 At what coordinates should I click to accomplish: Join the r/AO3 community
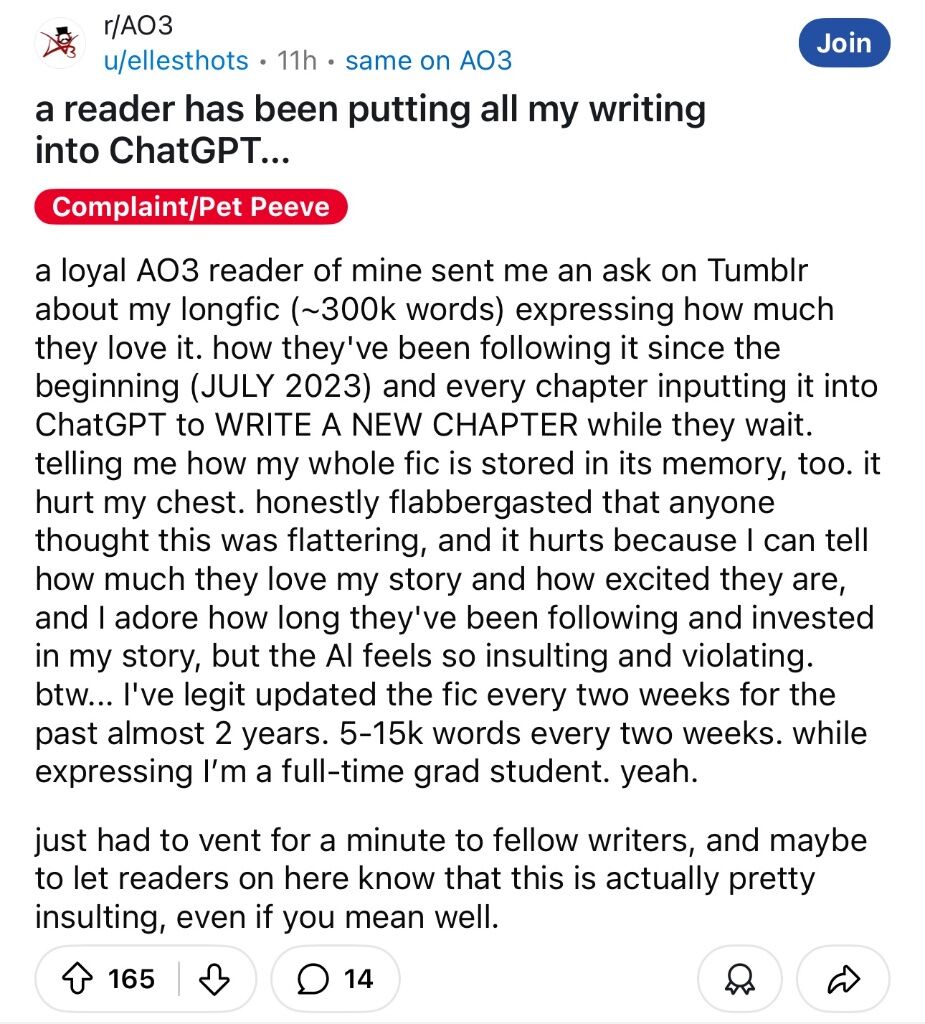point(844,43)
